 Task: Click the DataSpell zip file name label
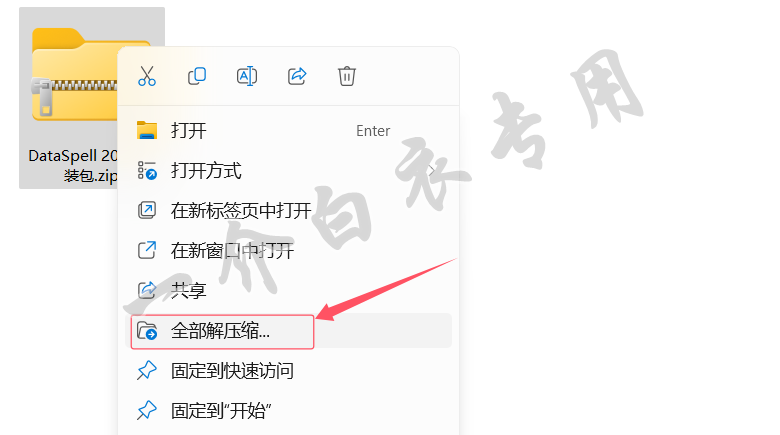pyautogui.click(x=73, y=165)
